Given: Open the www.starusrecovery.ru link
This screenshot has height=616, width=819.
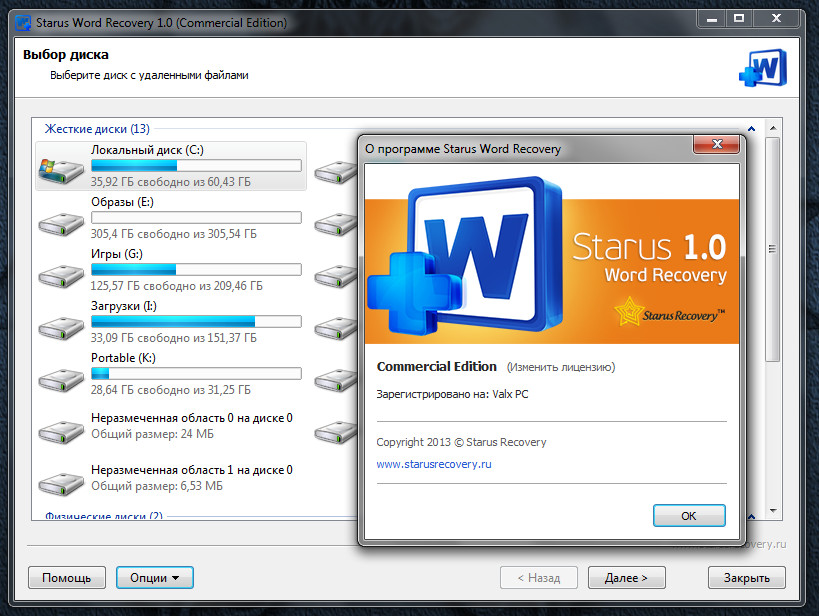Looking at the screenshot, I should 434,464.
